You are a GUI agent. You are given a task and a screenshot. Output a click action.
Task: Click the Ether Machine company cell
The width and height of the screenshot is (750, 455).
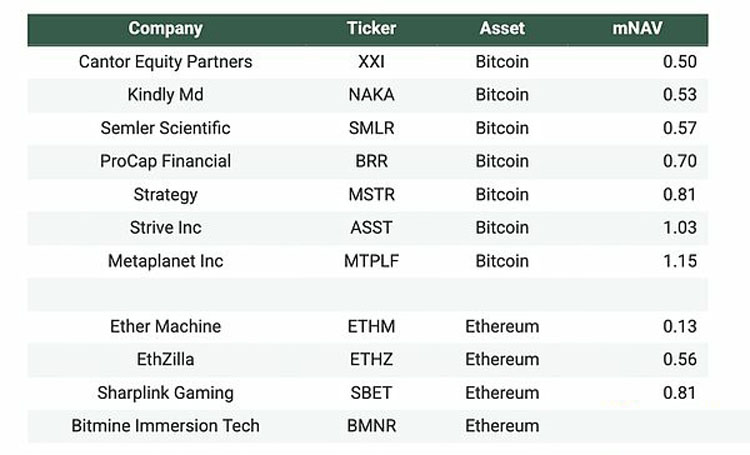[x=165, y=326]
